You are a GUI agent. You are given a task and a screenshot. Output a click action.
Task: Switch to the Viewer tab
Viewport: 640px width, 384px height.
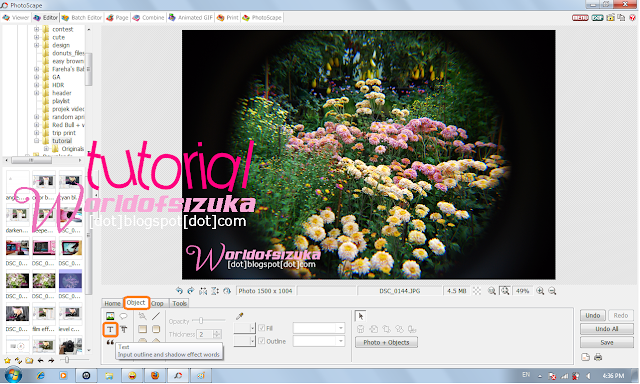(x=16, y=18)
